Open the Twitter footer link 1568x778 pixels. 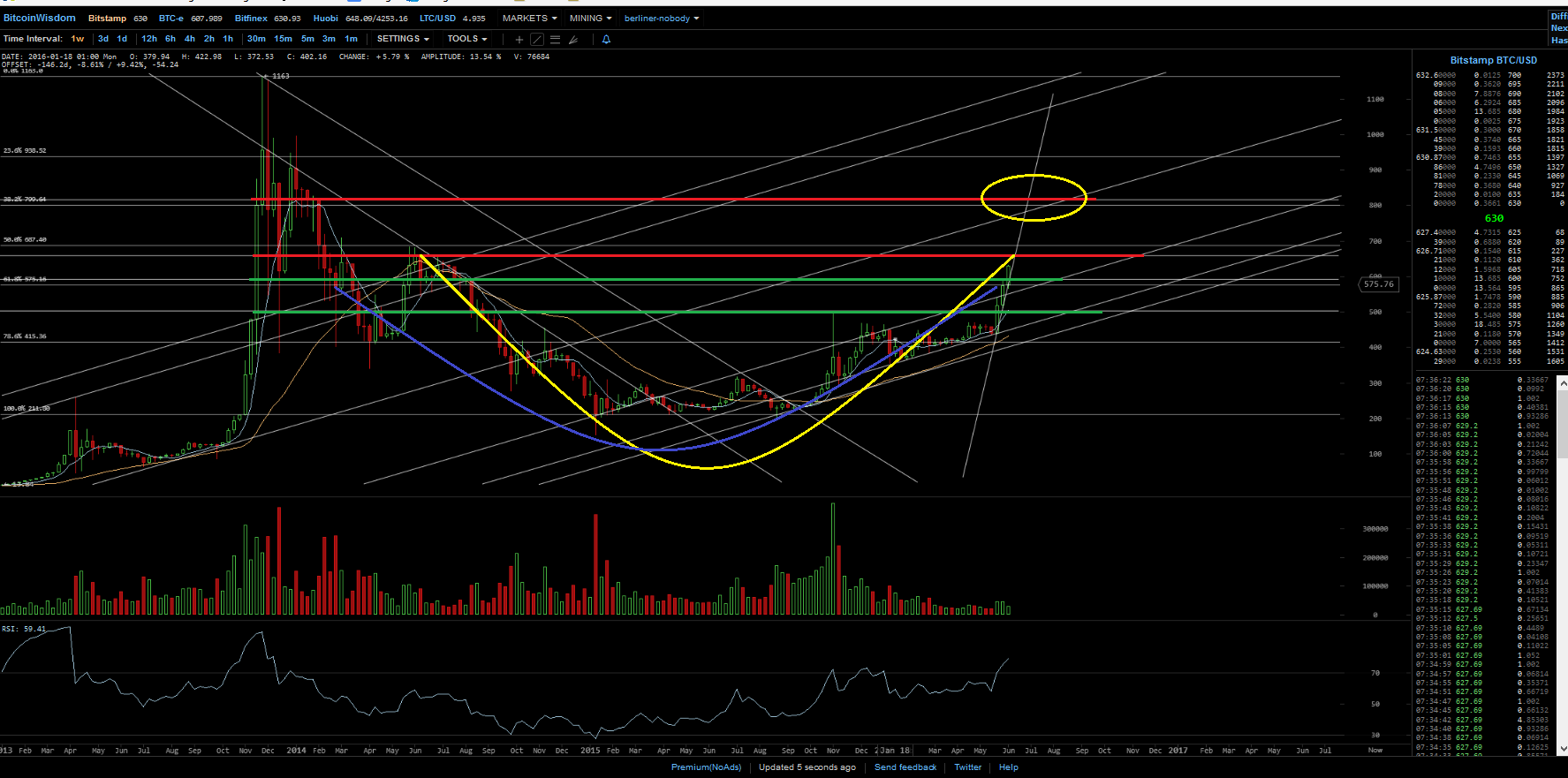click(x=967, y=767)
